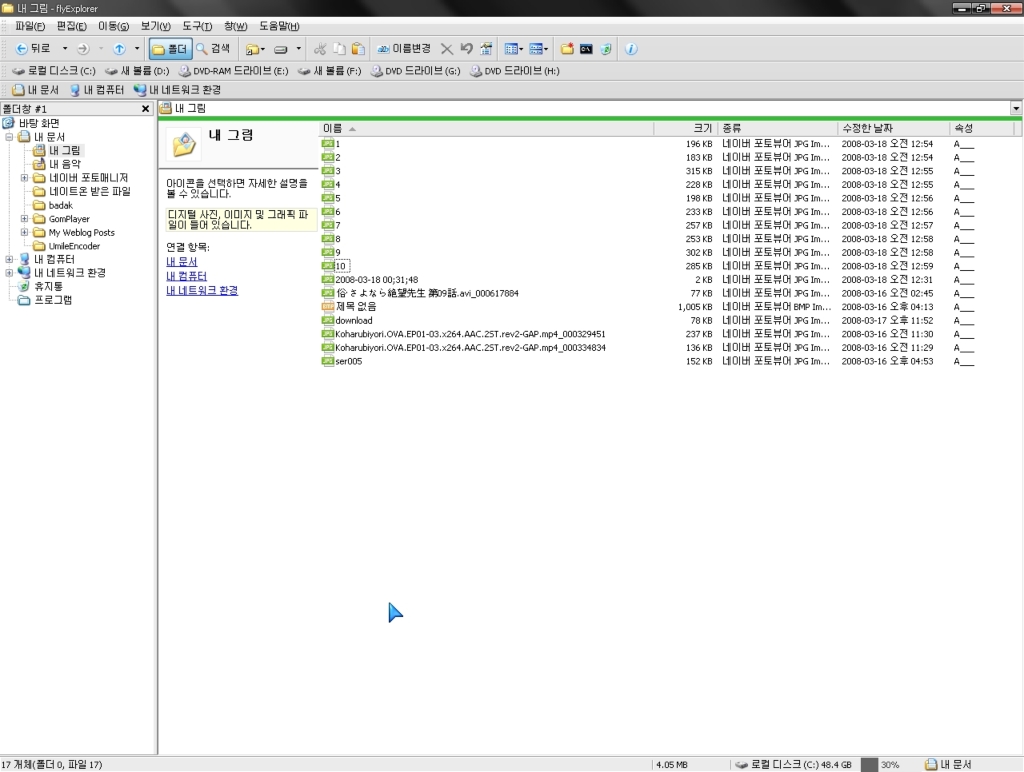The height and width of the screenshot is (772, 1024).
Task: Expand the 네이버 포토매니저 tree node
Action: click(x=24, y=178)
